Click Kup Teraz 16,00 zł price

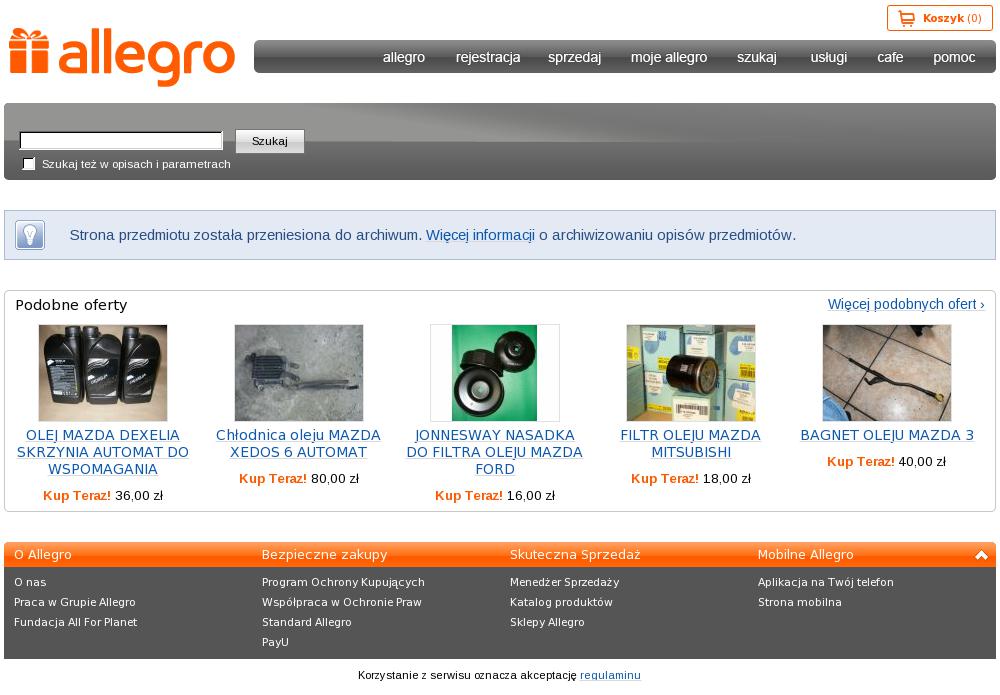tap(494, 495)
